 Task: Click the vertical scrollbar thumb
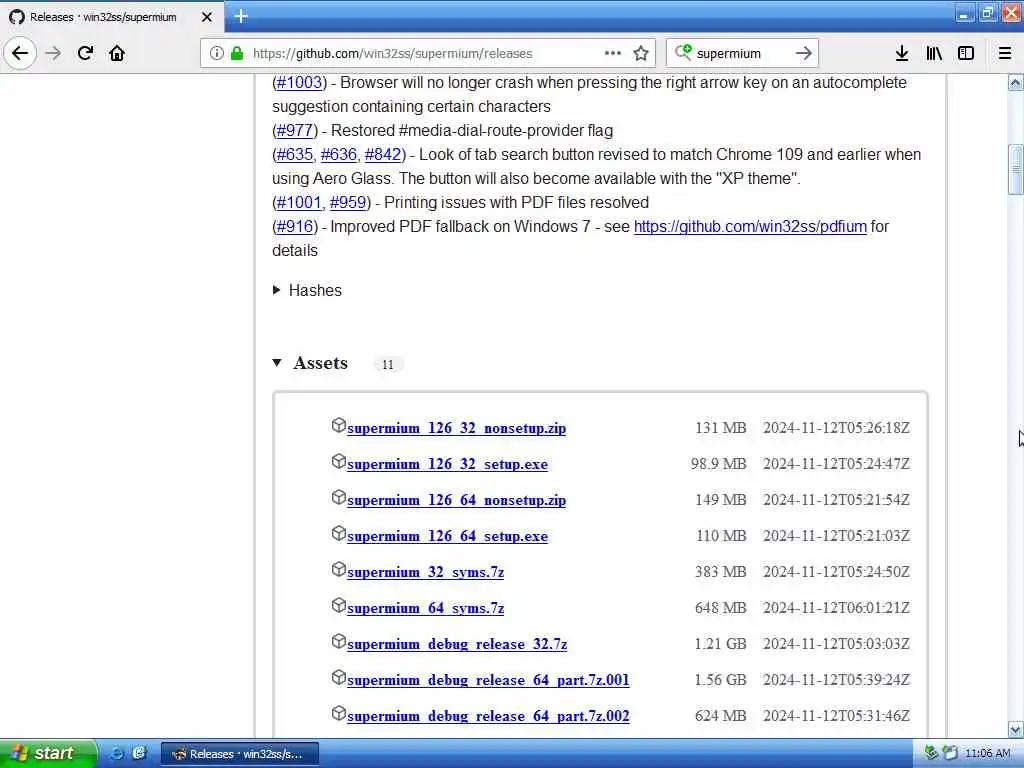point(1016,170)
